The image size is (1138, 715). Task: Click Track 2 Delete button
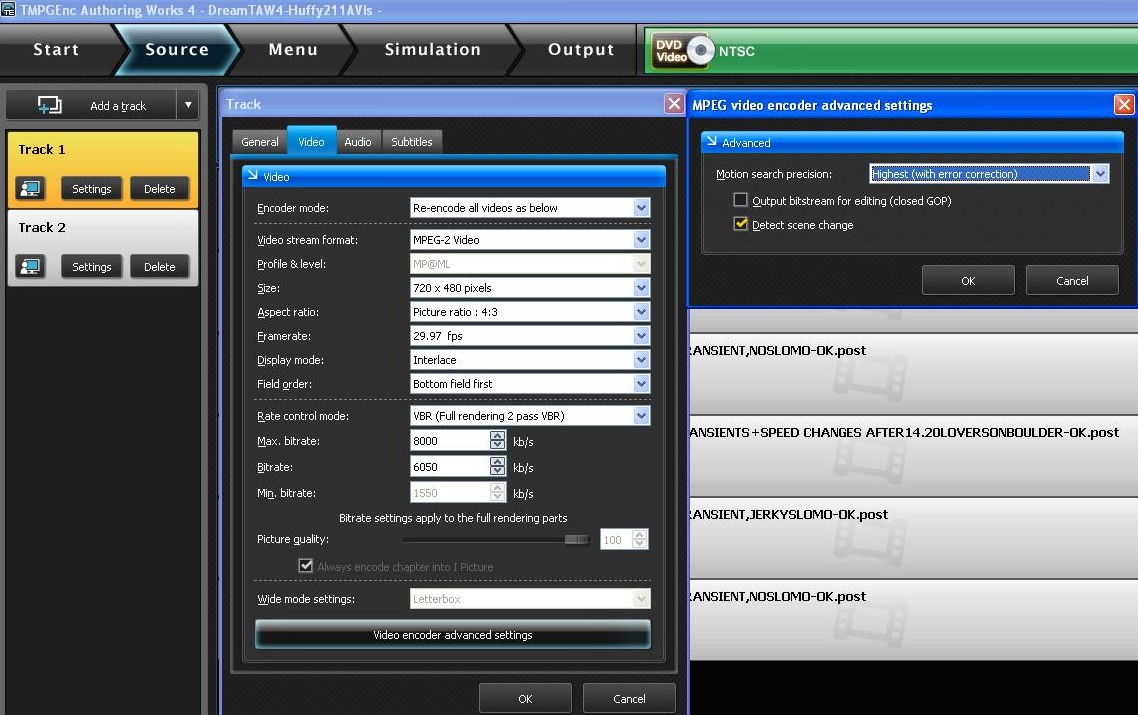160,266
